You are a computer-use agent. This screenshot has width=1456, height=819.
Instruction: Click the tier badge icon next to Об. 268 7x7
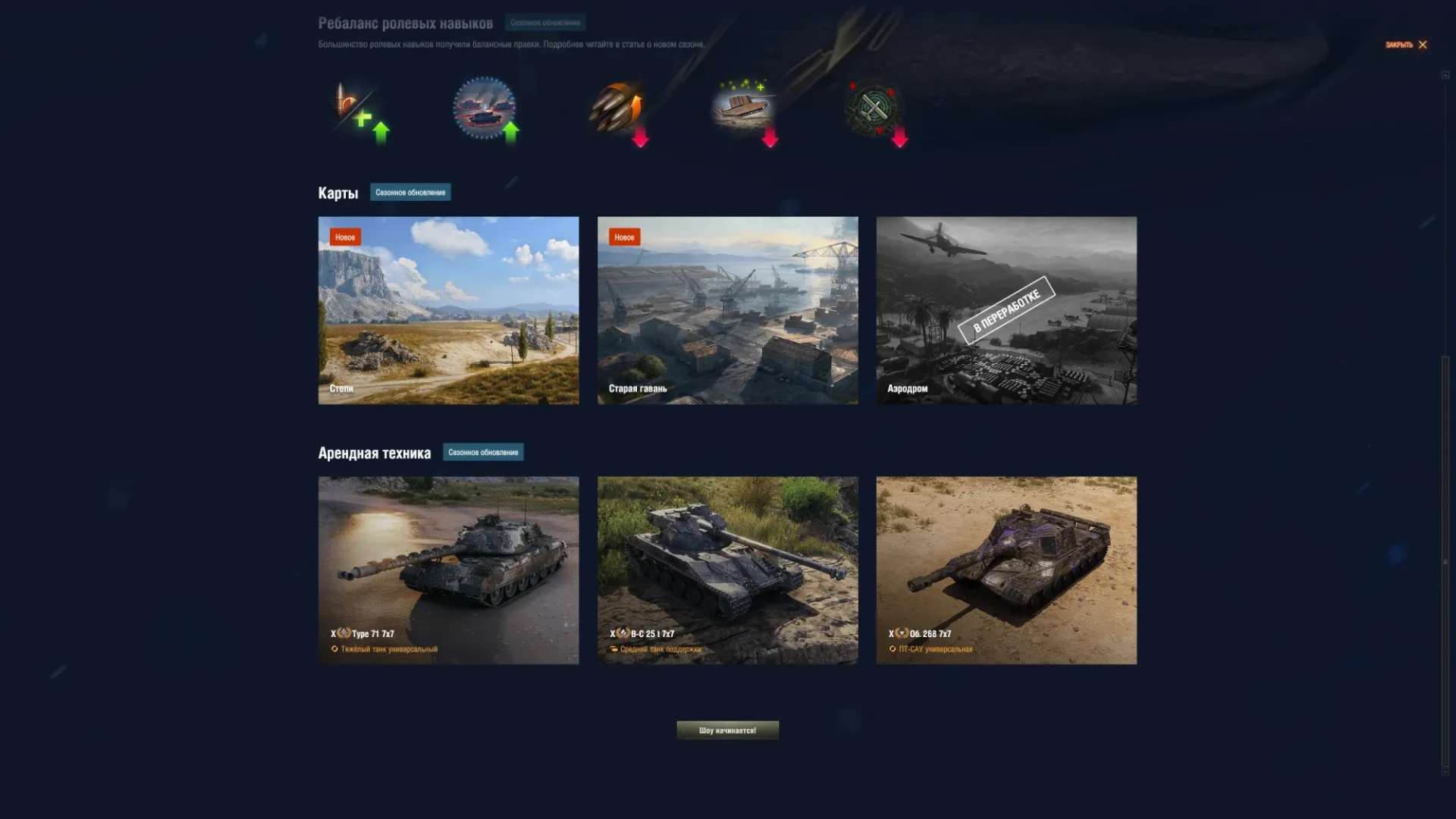(902, 633)
